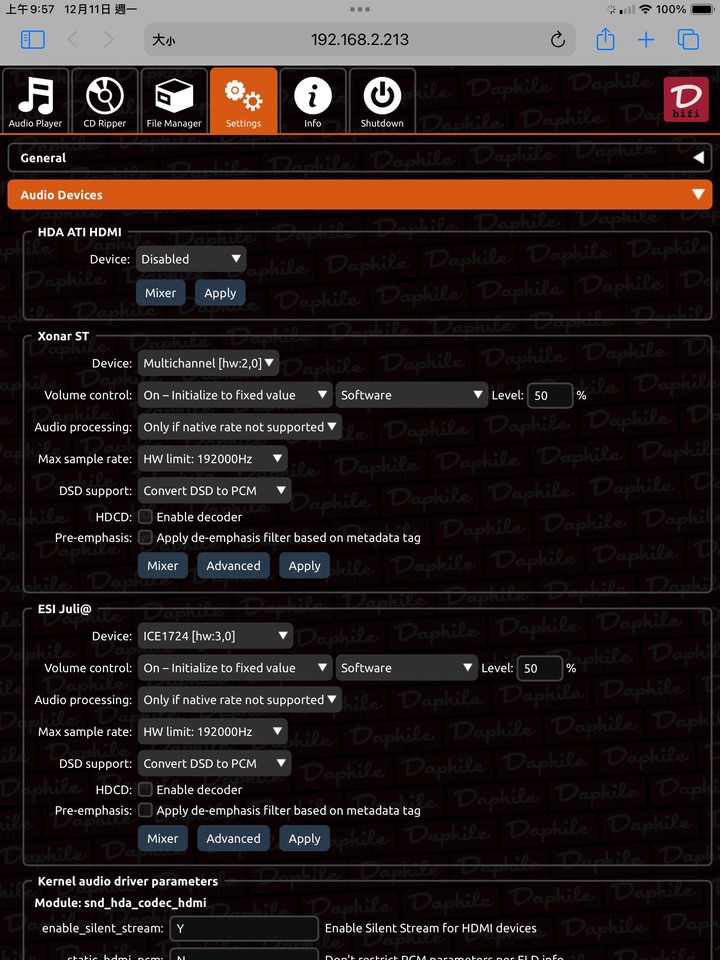Open ESI Juli@ Software volume type dropdown

click(x=407, y=668)
